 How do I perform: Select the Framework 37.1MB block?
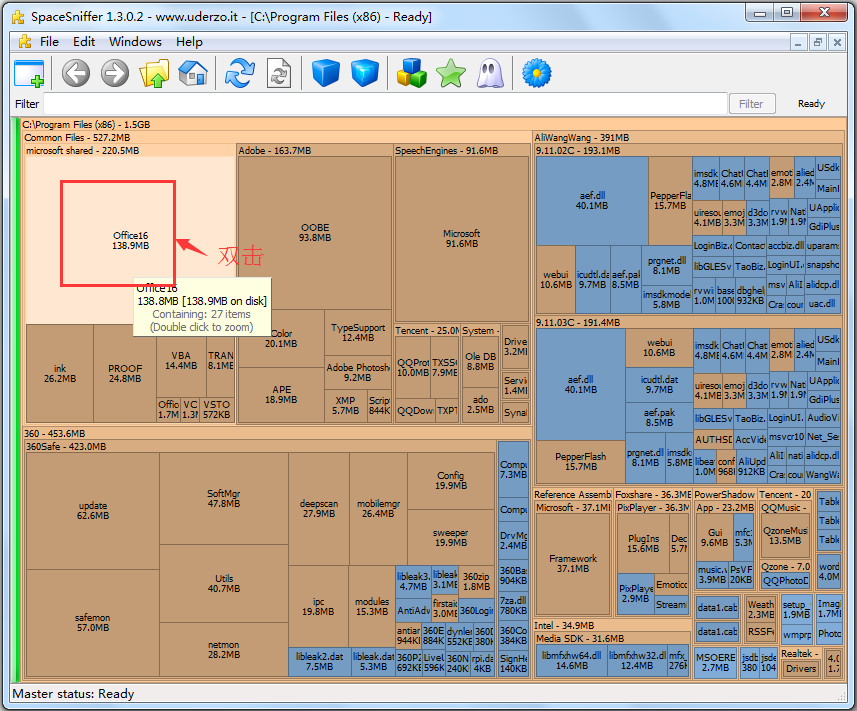pyautogui.click(x=572, y=563)
